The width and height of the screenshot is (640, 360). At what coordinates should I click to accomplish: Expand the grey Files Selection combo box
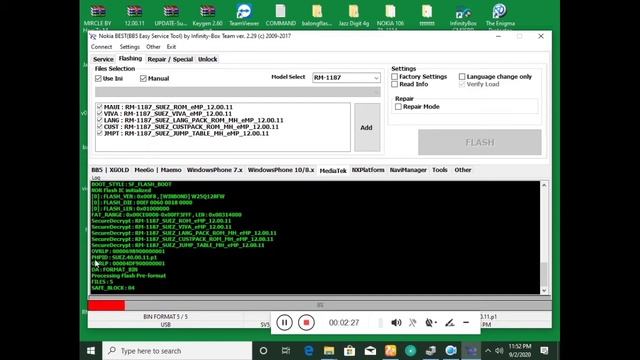(x=238, y=92)
